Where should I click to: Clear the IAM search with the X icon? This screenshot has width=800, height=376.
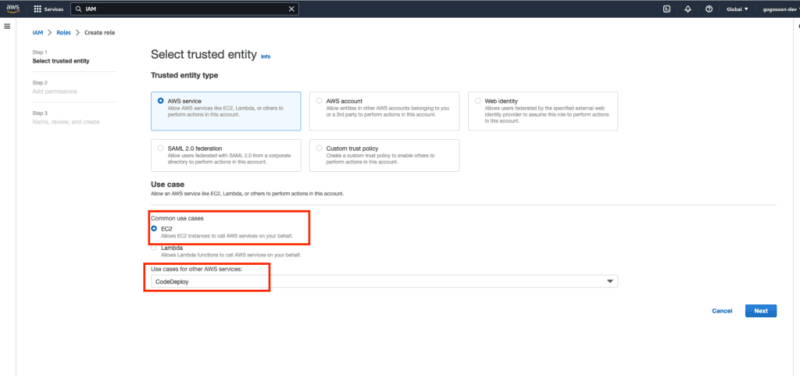click(x=291, y=9)
